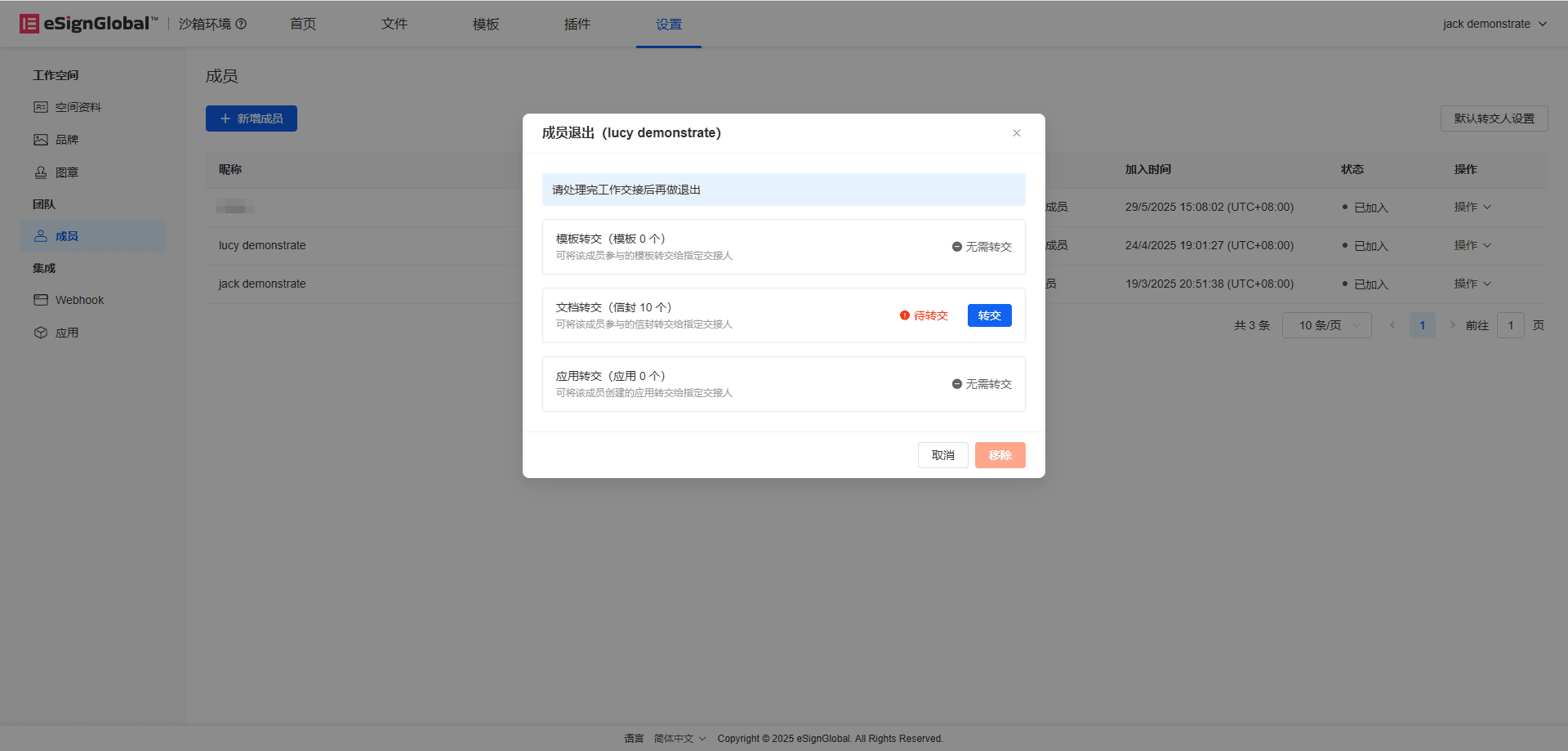Click the jack demonstrate member name
This screenshot has width=1568, height=751.
pos(262,284)
